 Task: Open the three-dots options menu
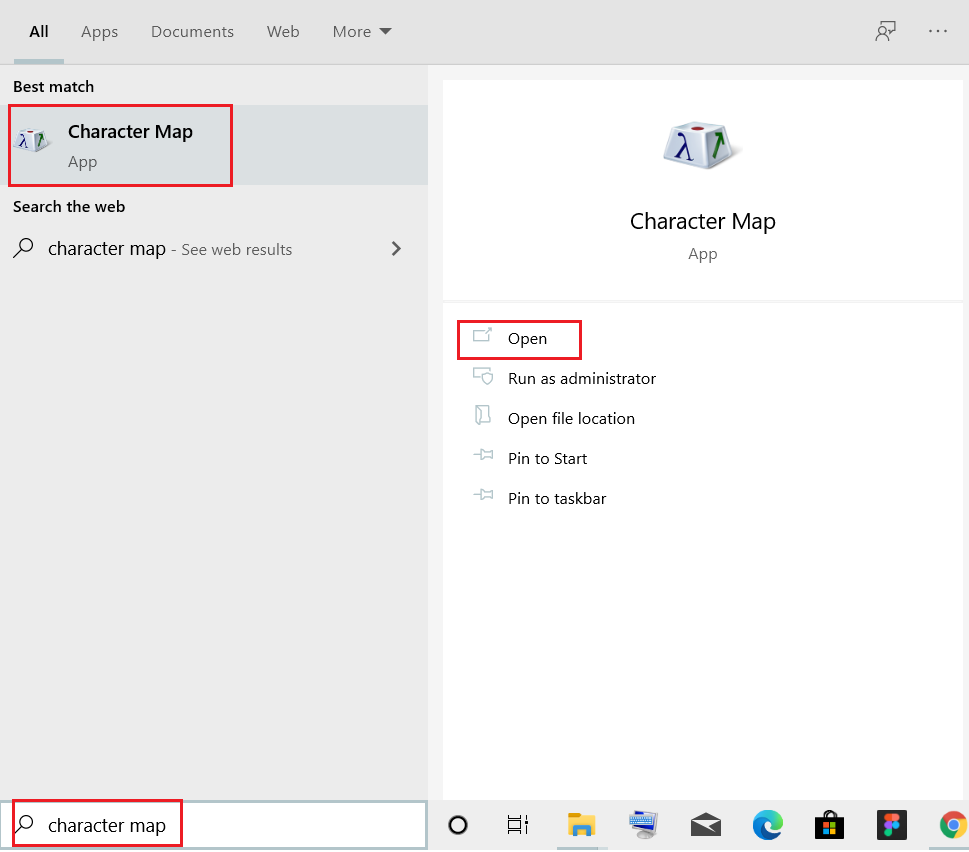937,31
